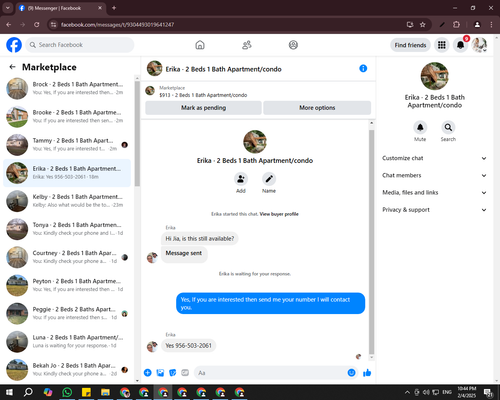Expand the Chat members section
This screenshot has height=400, width=500.
(434, 175)
